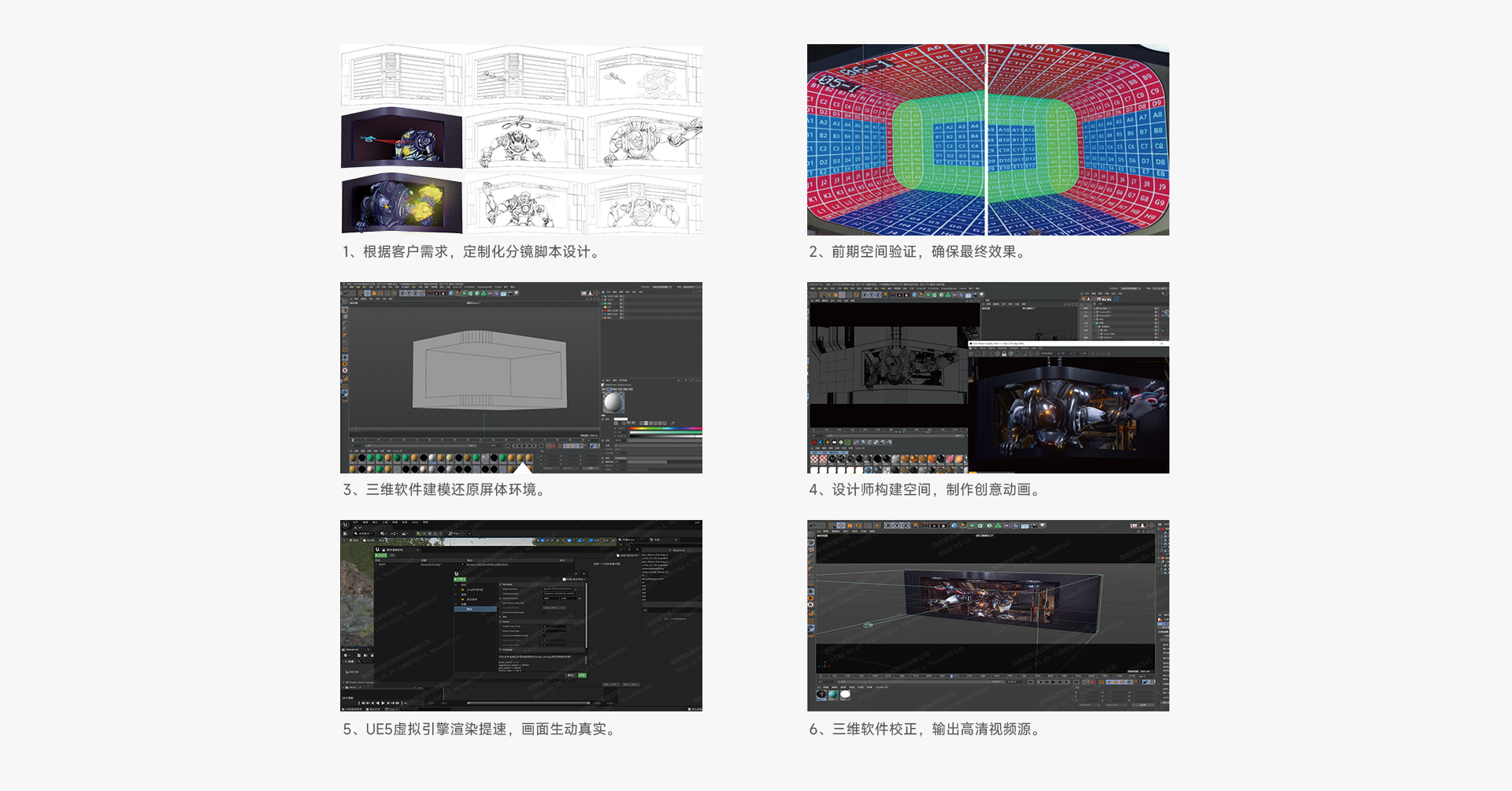Click caption "6、三维软件校正，输出高清视频源。"
Image resolution: width=1512 pixels, height=791 pixels.
pos(927,730)
